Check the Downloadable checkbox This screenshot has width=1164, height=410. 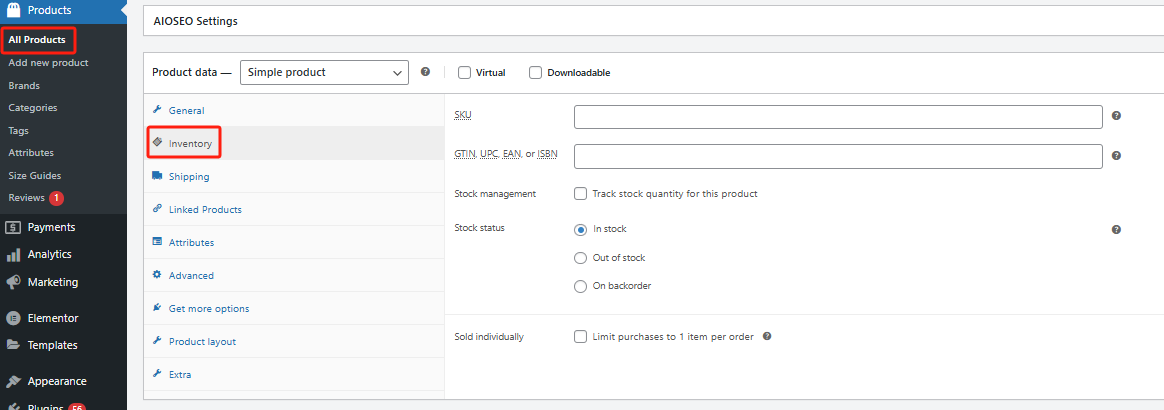point(535,72)
